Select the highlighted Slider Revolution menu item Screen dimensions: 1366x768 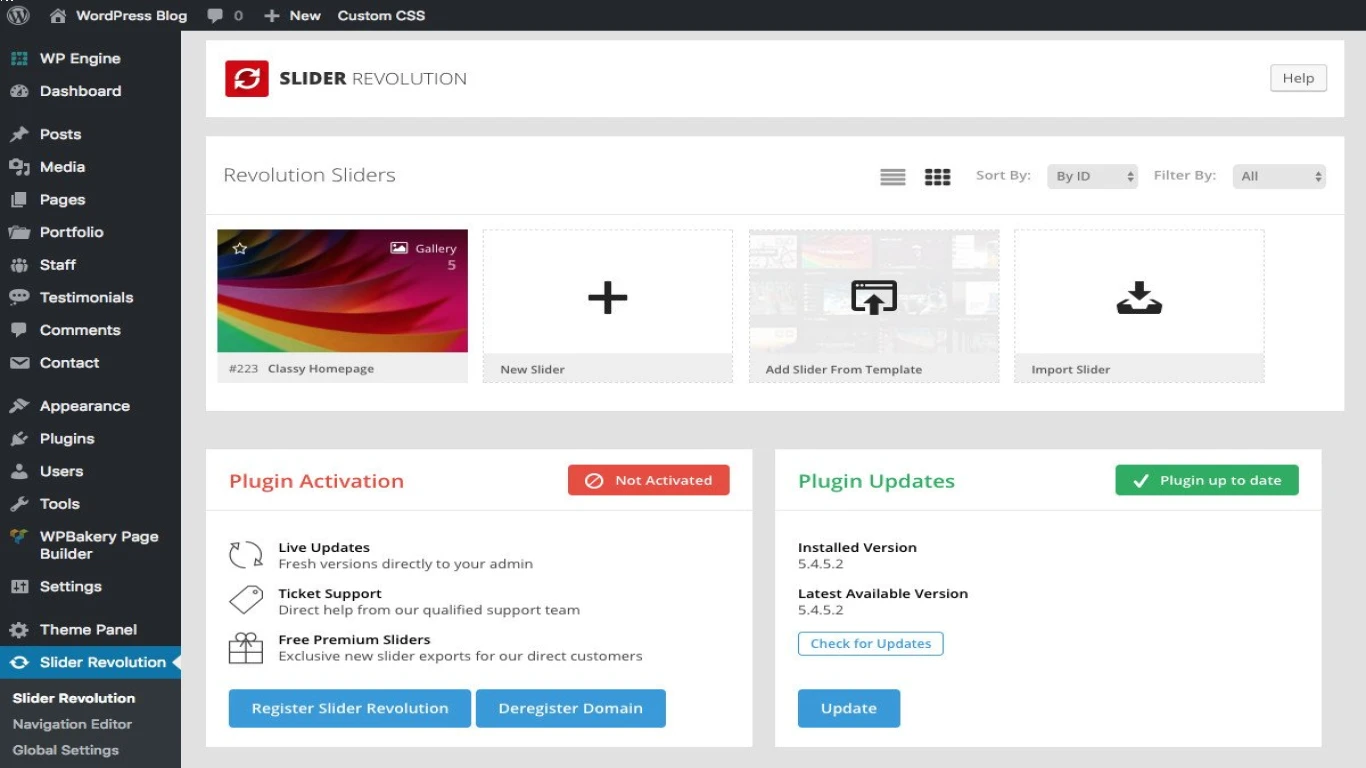click(x=90, y=662)
